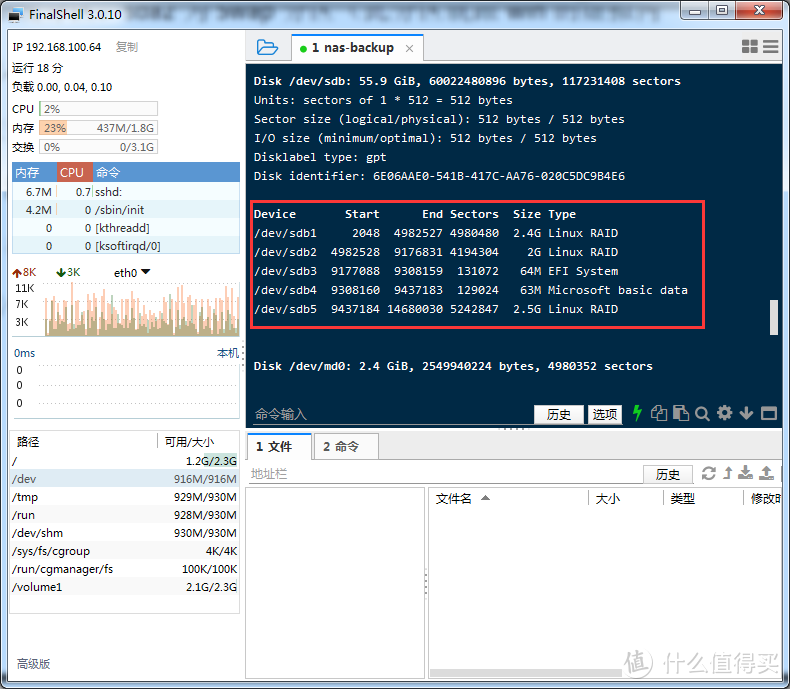Screen dimensions: 790x689
Task: Click the /dev/sdb3 line in terminal
Action: pos(436,271)
